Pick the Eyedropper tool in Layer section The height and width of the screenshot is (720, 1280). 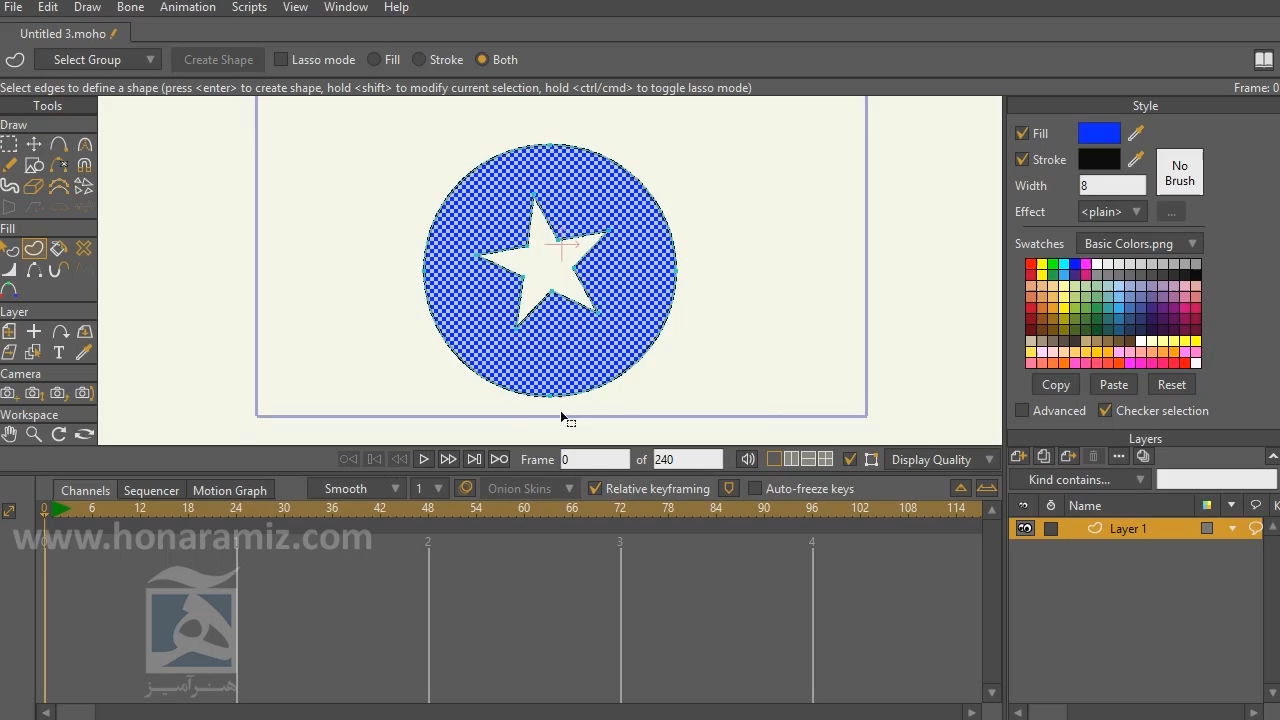(x=84, y=352)
